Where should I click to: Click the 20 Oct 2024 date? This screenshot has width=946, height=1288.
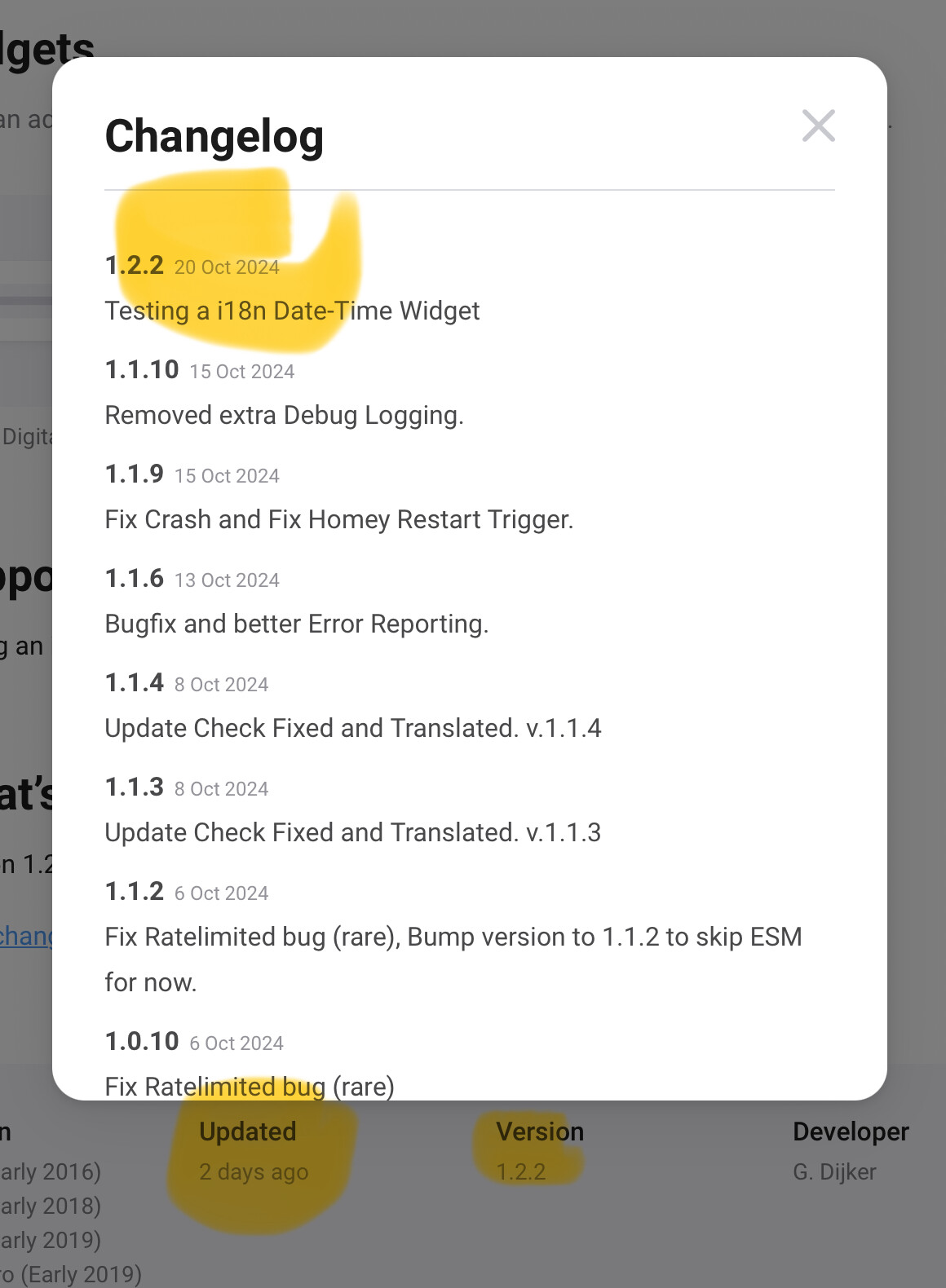pyautogui.click(x=227, y=267)
